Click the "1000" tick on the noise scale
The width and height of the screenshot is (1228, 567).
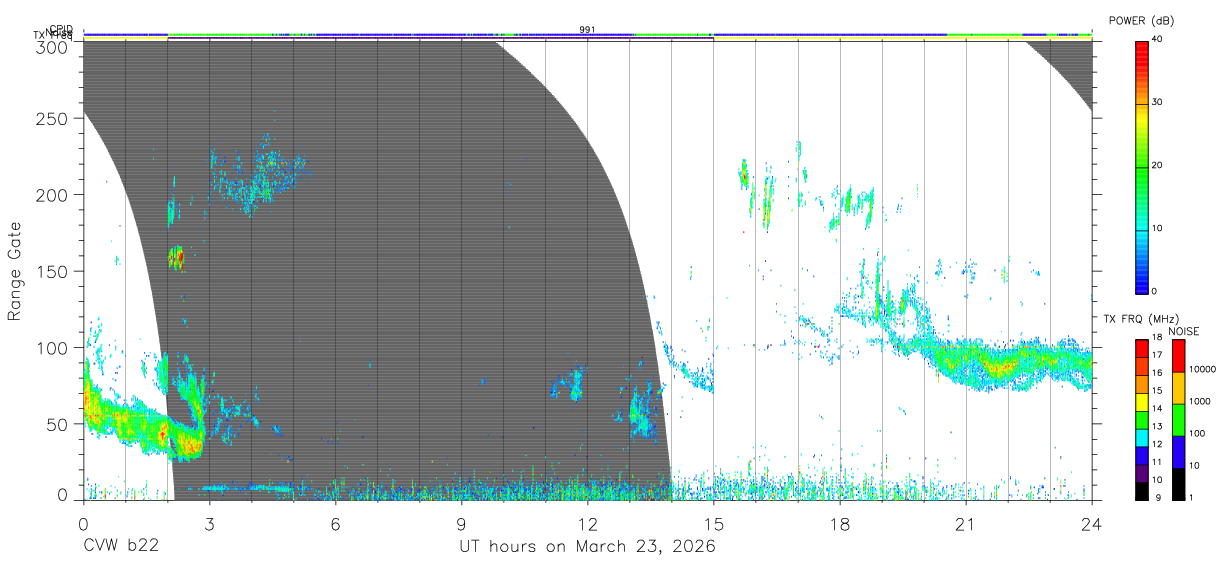[1199, 402]
